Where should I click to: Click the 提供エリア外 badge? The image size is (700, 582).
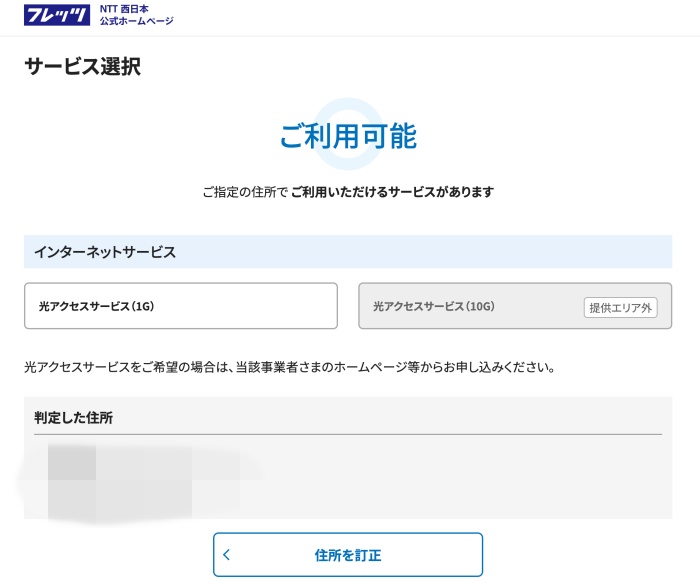tap(620, 308)
